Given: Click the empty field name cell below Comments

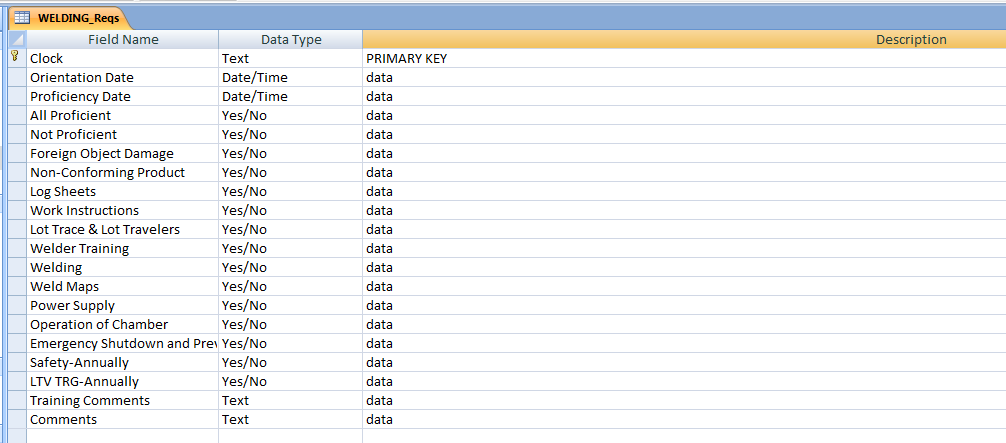Looking at the screenshot, I should click(x=123, y=436).
